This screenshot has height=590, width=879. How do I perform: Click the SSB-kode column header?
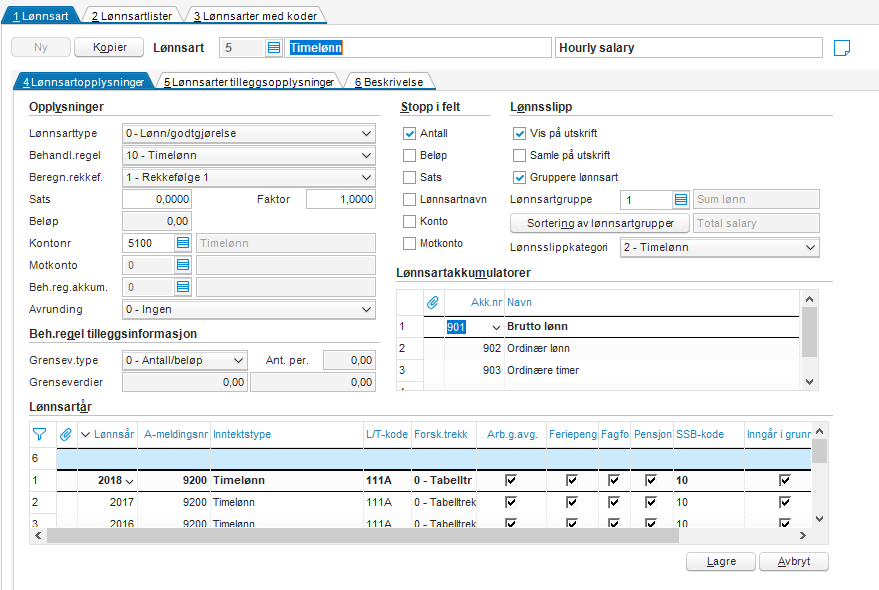[x=709, y=434]
